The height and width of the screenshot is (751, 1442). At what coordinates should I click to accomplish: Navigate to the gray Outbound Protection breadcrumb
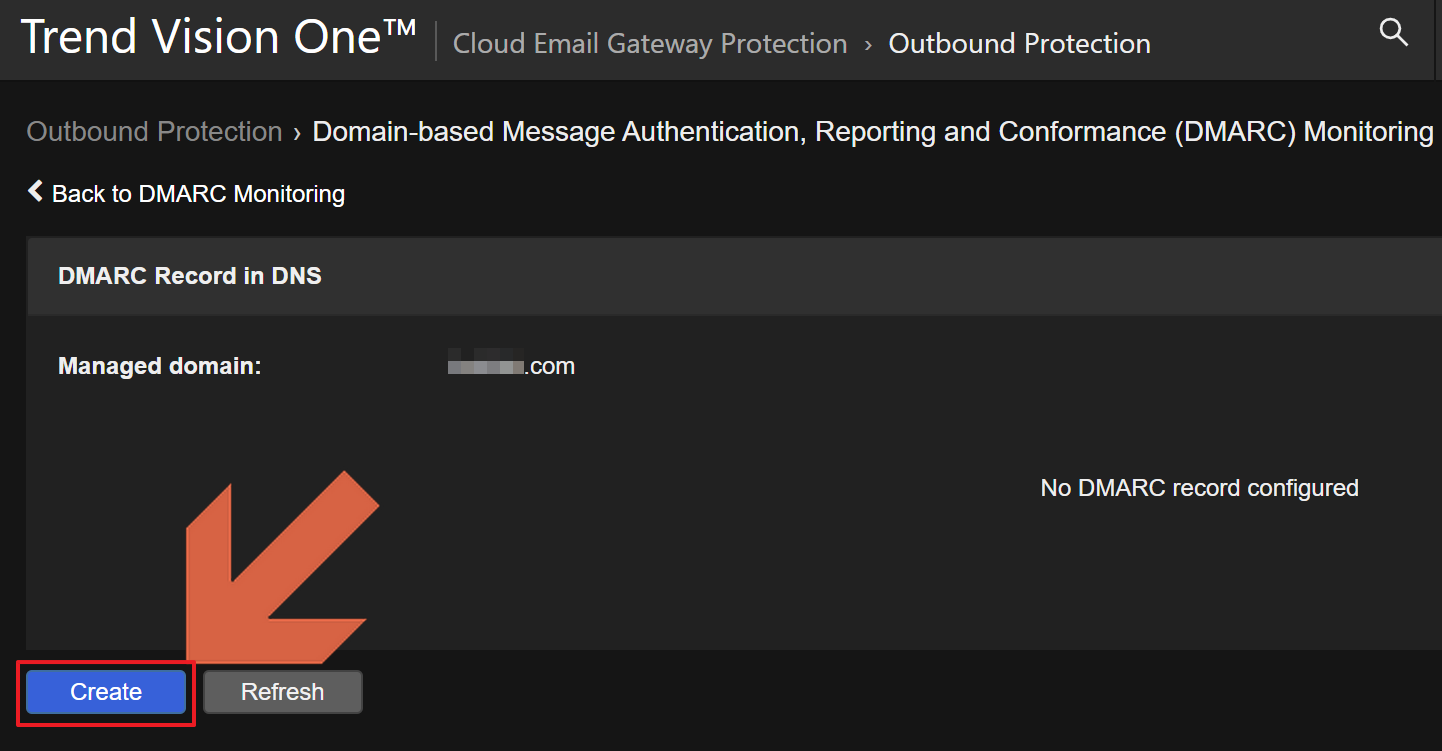pos(154,132)
